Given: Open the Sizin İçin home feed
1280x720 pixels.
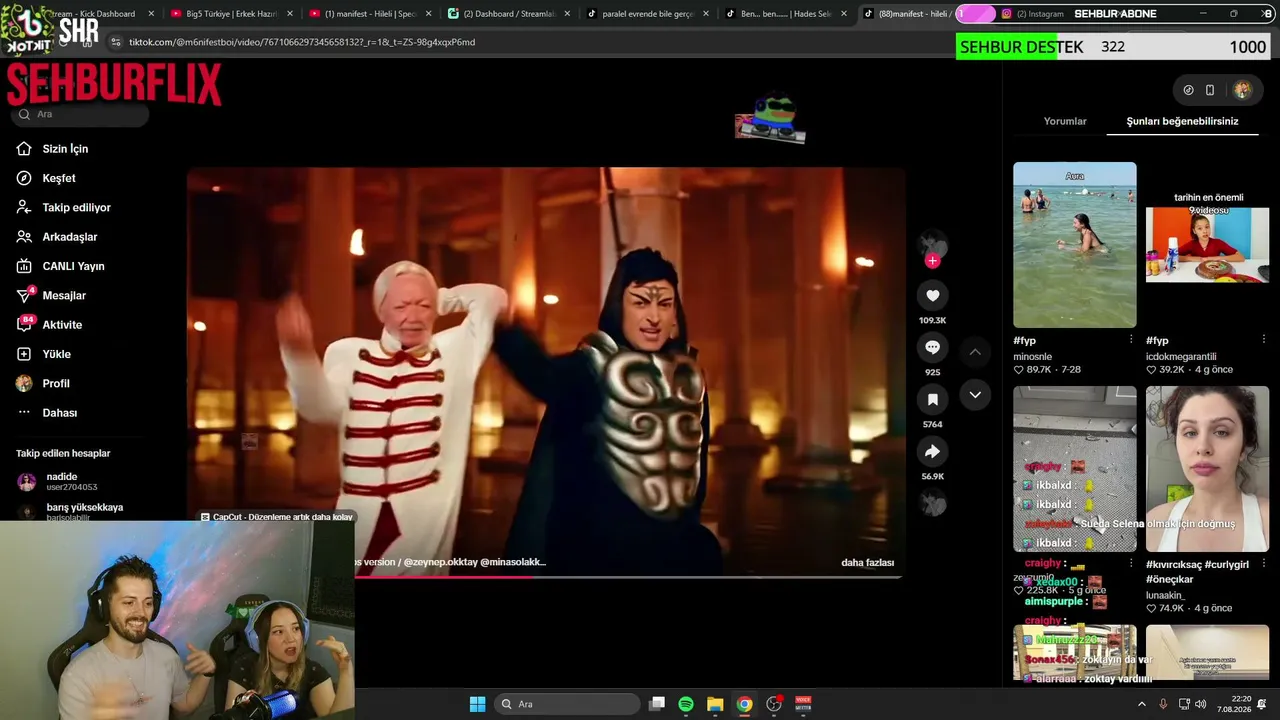Looking at the screenshot, I should (x=65, y=149).
